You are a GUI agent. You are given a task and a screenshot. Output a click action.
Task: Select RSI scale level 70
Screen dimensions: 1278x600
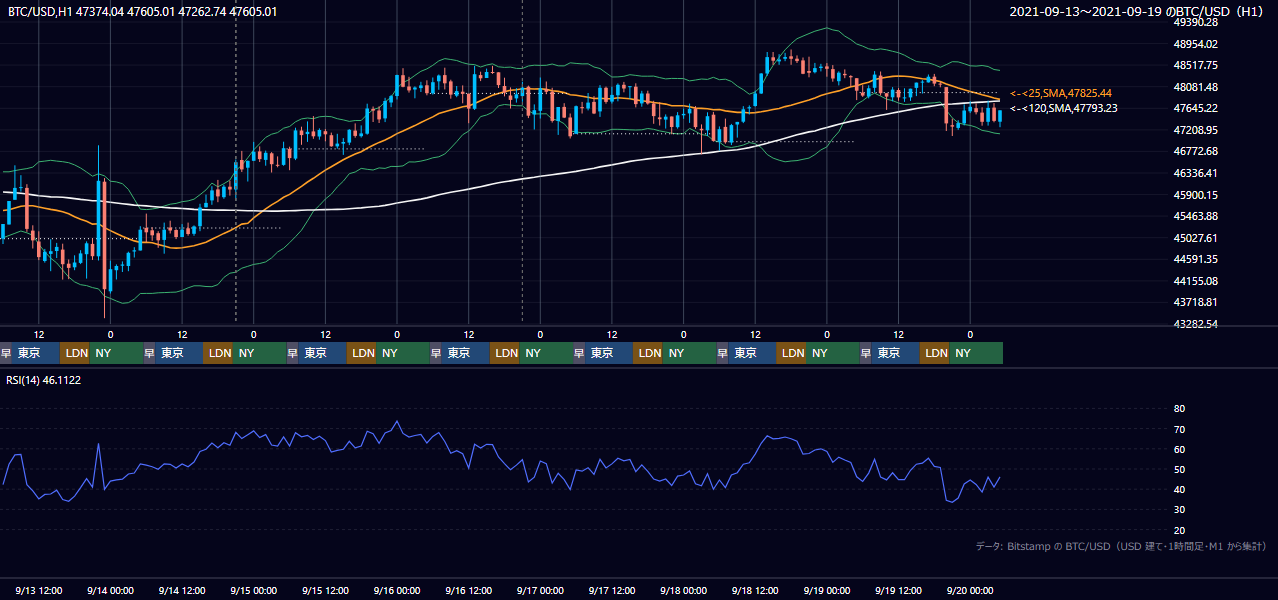pos(1179,429)
